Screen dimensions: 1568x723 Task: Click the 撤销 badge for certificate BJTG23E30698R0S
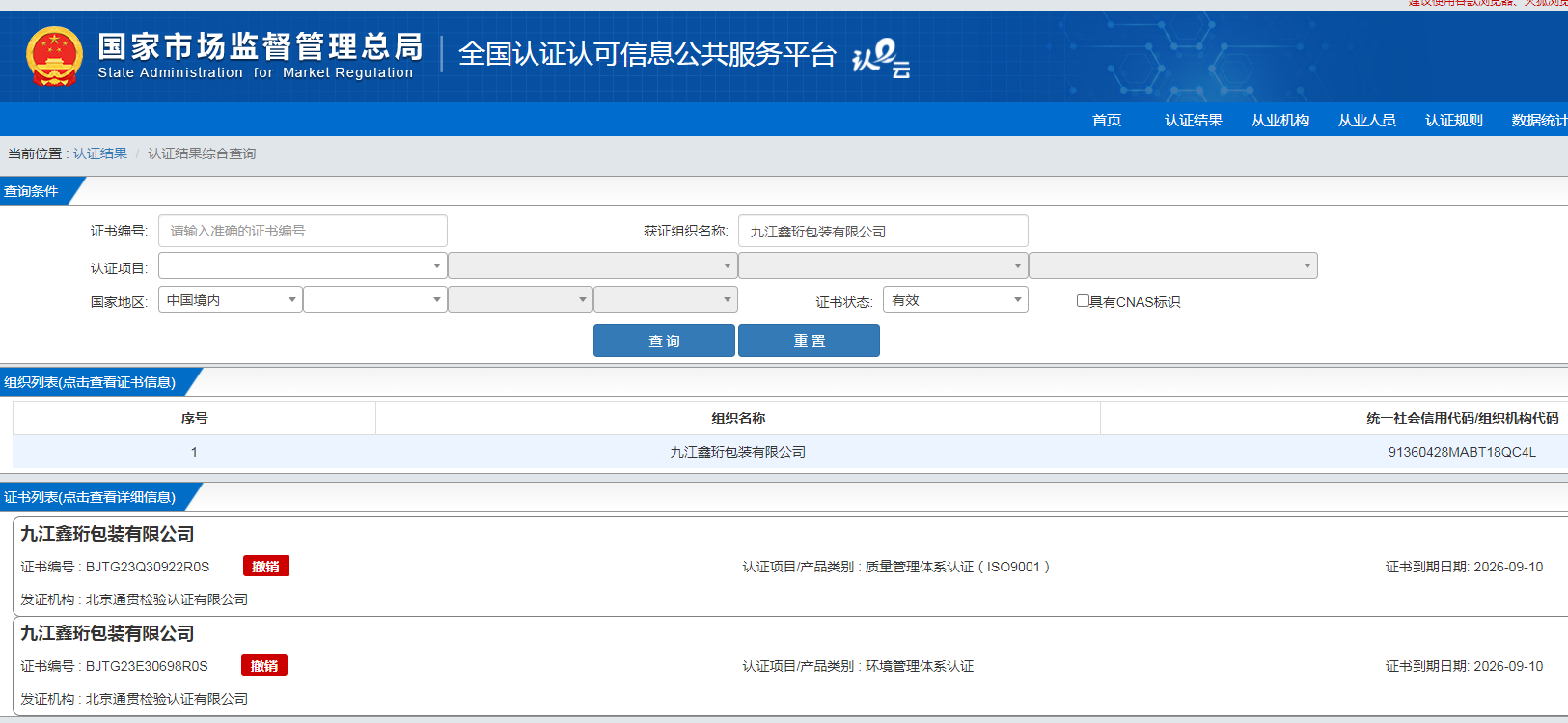pyautogui.click(x=264, y=666)
